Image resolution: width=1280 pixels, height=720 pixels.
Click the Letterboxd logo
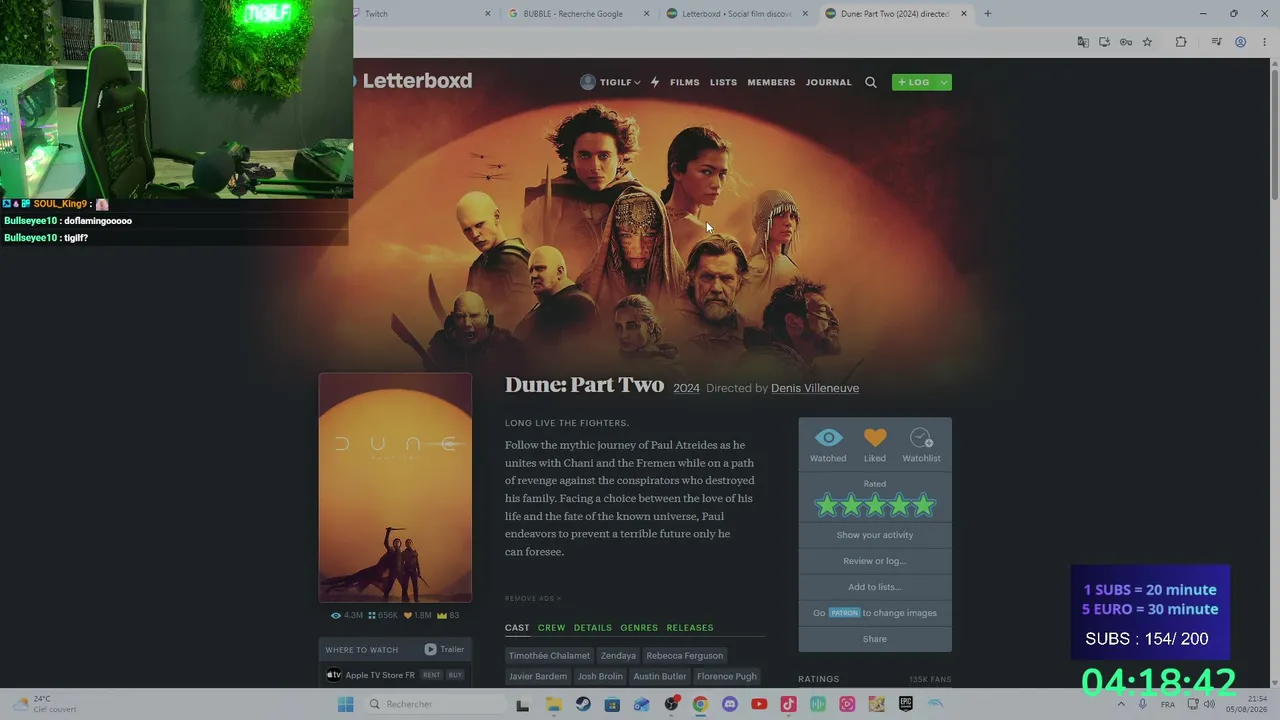pyautogui.click(x=412, y=81)
